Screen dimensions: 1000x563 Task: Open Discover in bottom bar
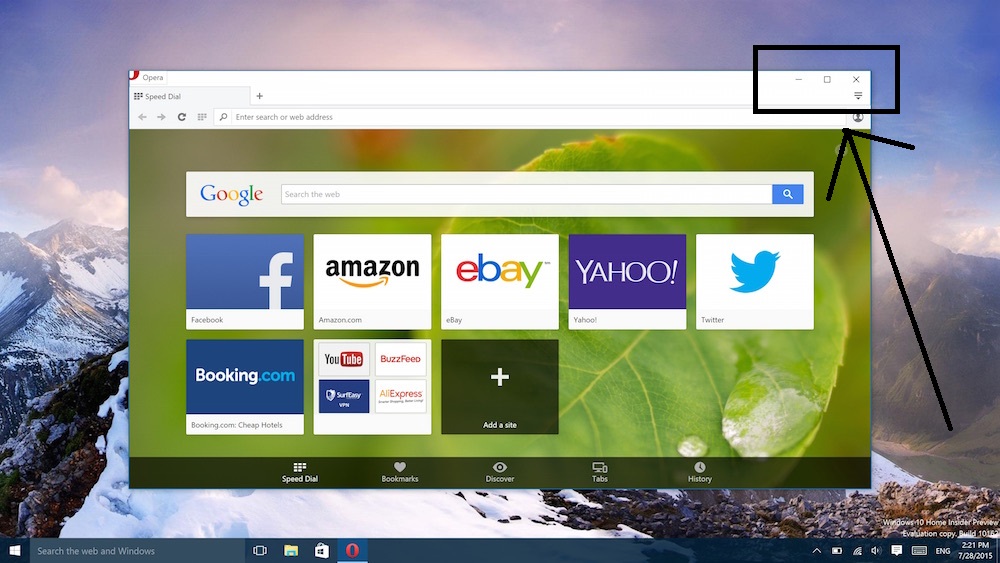coord(500,472)
